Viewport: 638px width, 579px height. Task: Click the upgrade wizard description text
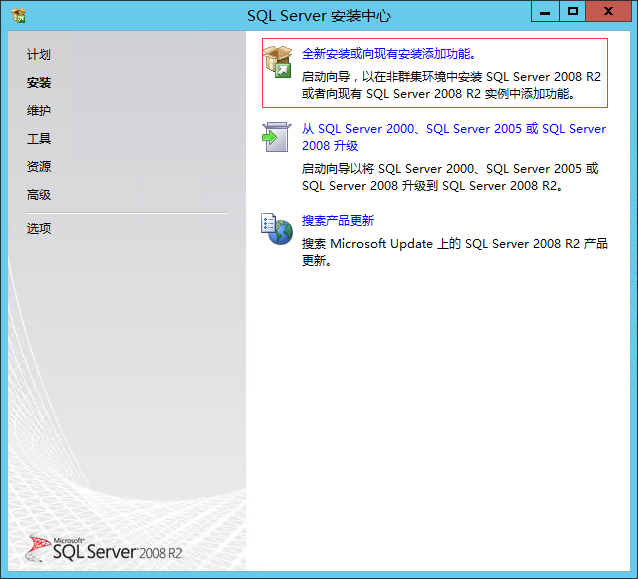[x=450, y=177]
